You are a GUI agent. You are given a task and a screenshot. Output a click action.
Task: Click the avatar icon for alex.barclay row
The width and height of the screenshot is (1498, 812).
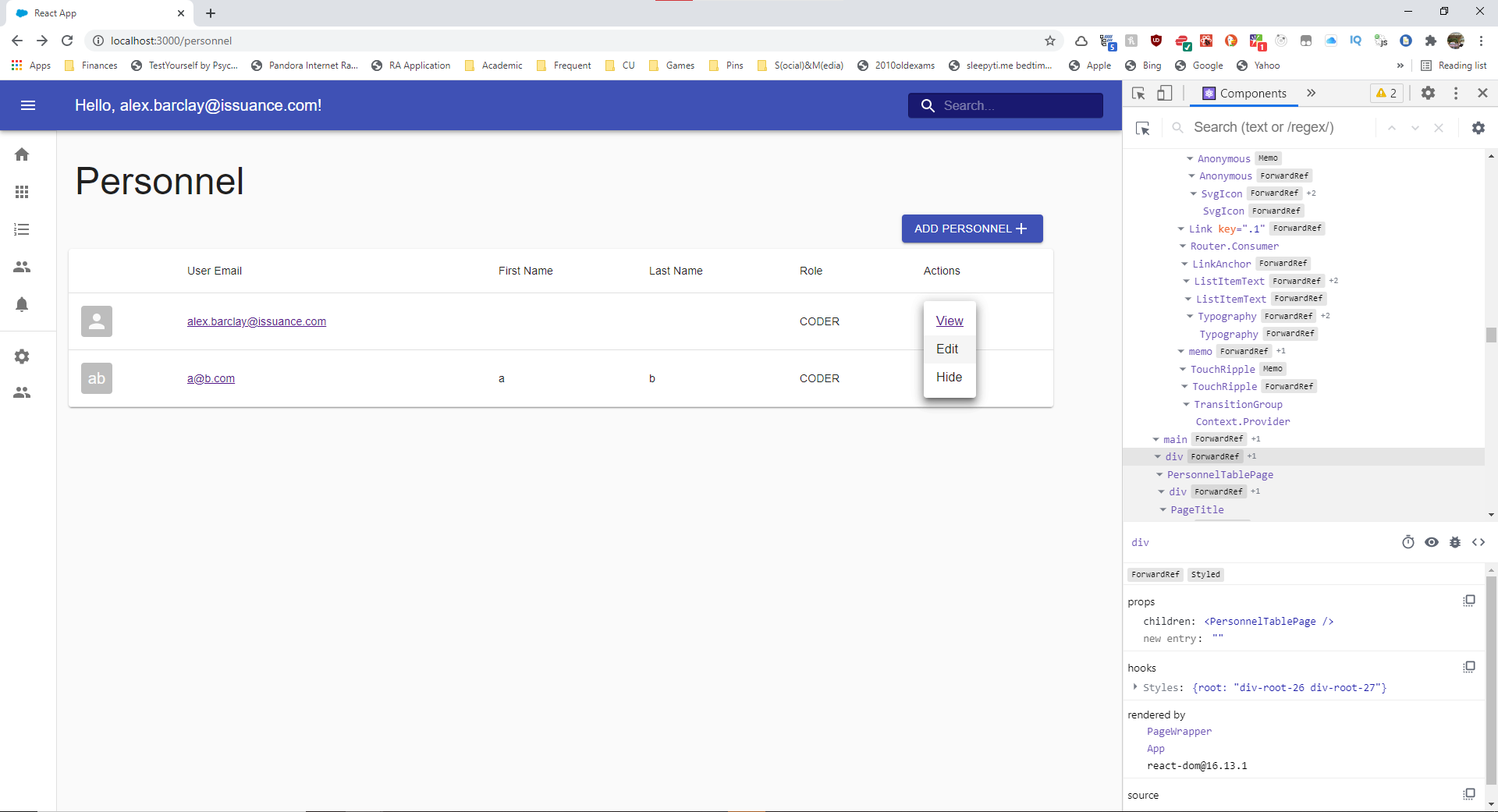pyautogui.click(x=97, y=321)
